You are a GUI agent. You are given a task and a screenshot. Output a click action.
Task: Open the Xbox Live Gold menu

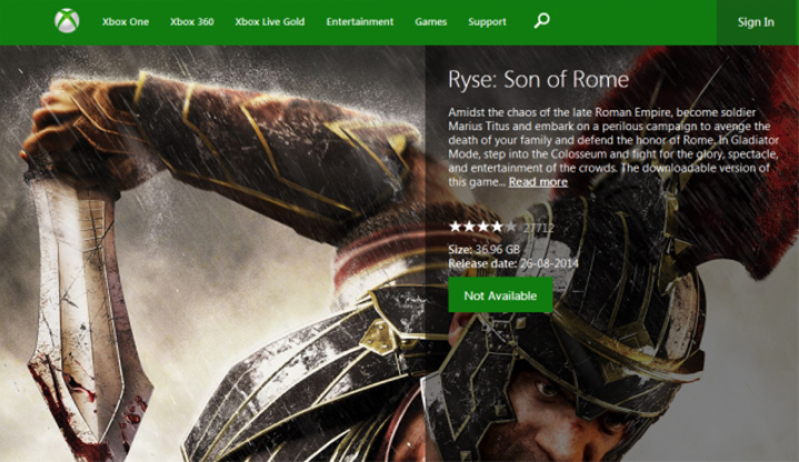pyautogui.click(x=270, y=22)
